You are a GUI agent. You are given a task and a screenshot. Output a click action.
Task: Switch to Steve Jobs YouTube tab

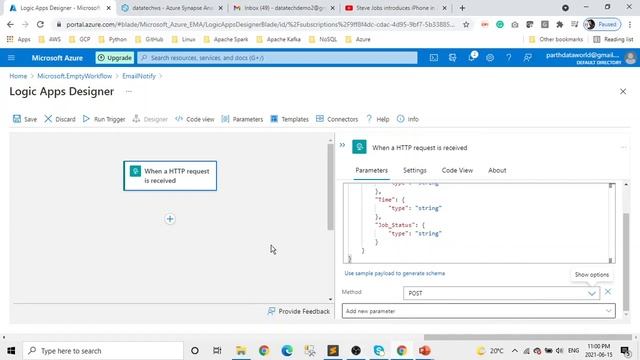pyautogui.click(x=395, y=8)
